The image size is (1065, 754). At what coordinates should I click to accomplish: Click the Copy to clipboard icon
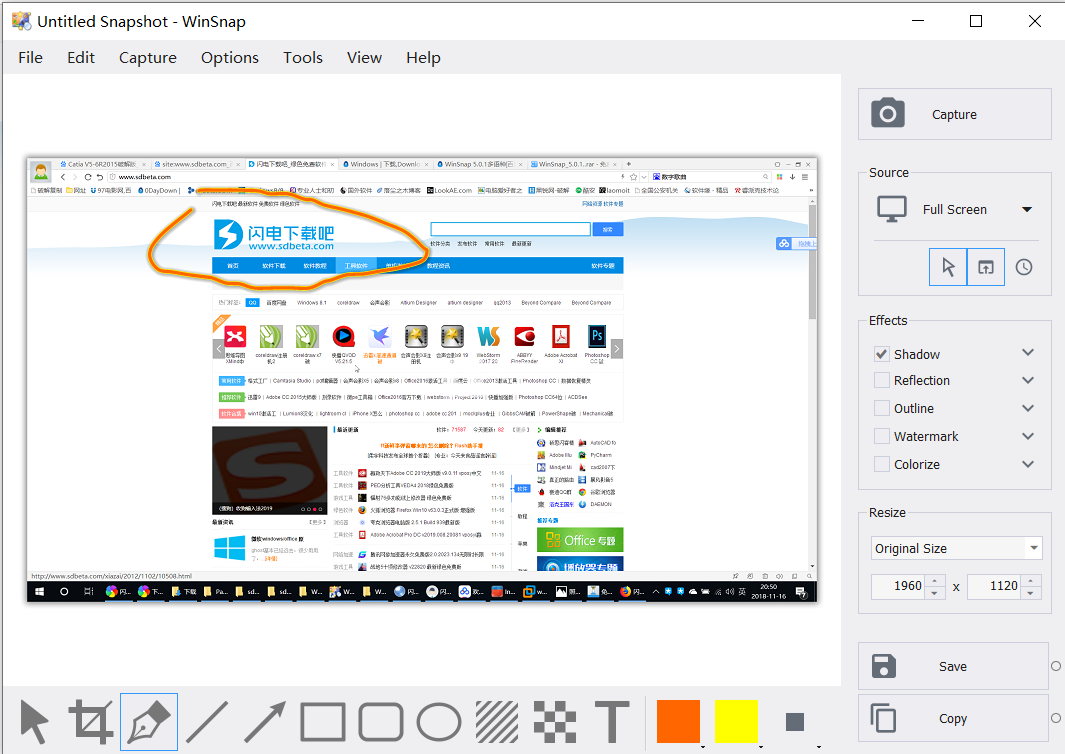(x=884, y=718)
